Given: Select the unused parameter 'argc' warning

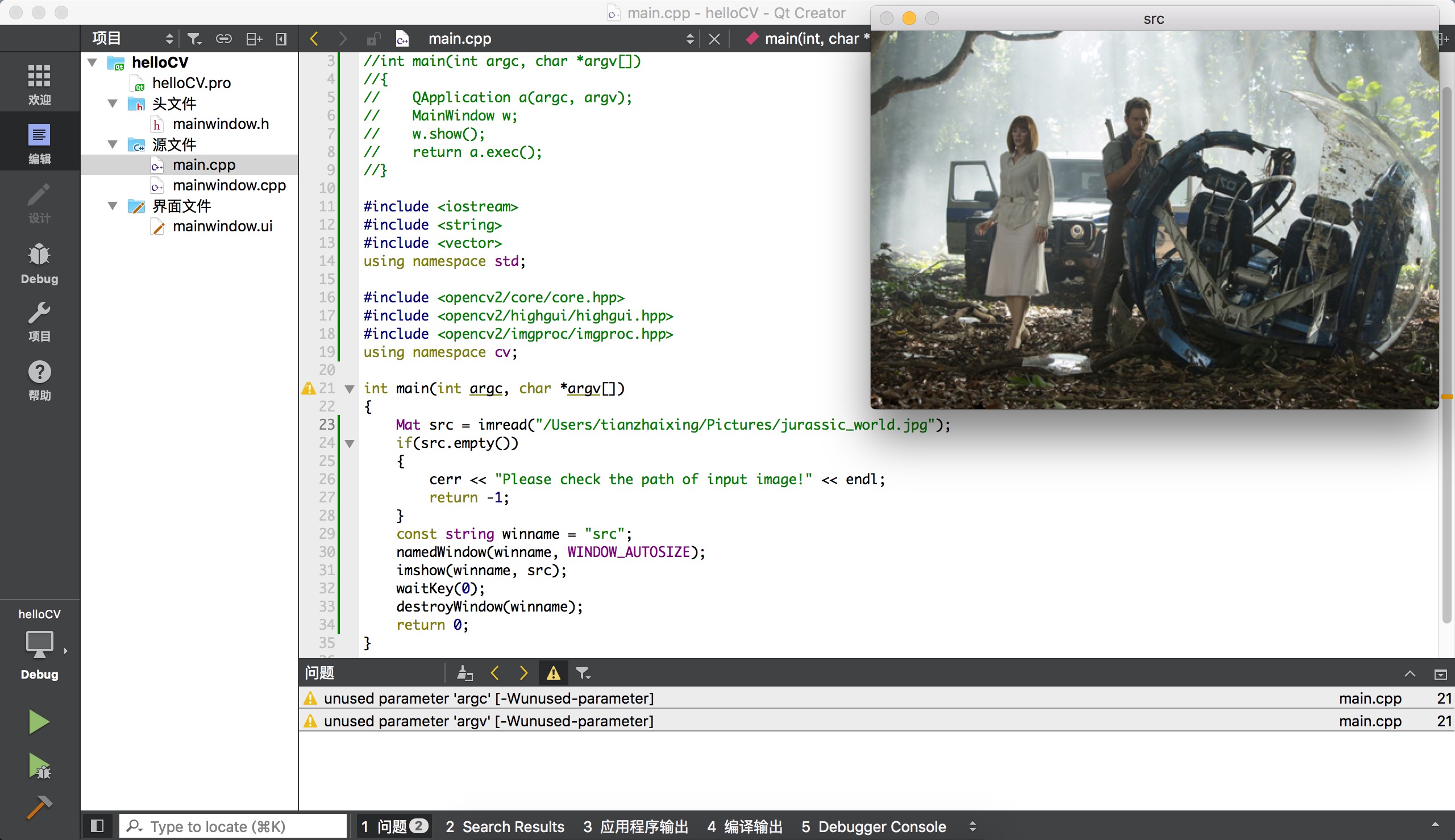Looking at the screenshot, I should pyautogui.click(x=876, y=698).
